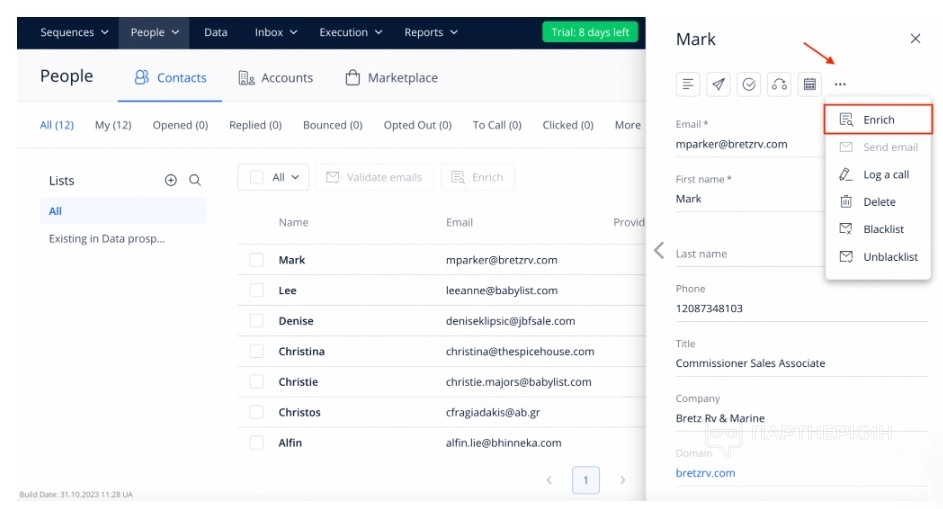
Task: Click the Email field mparker@bretzrv.com
Action: pos(749,144)
